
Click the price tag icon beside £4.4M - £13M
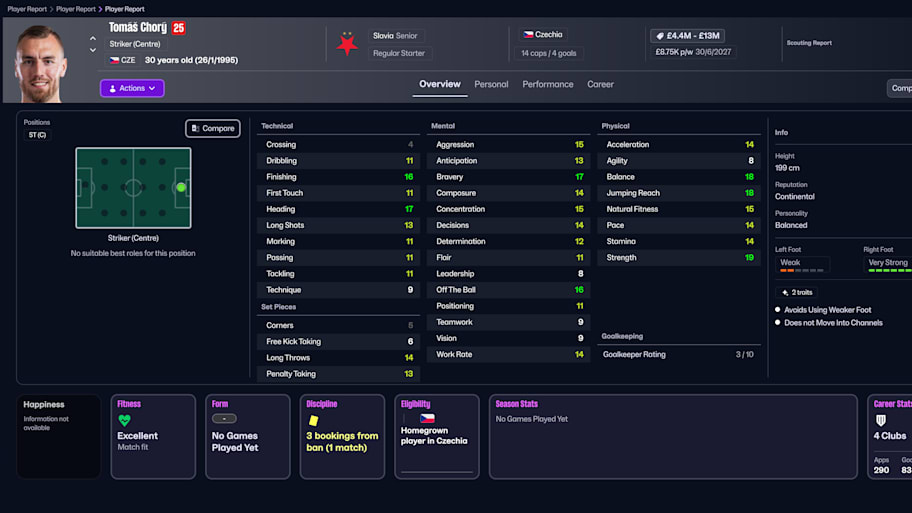point(660,36)
